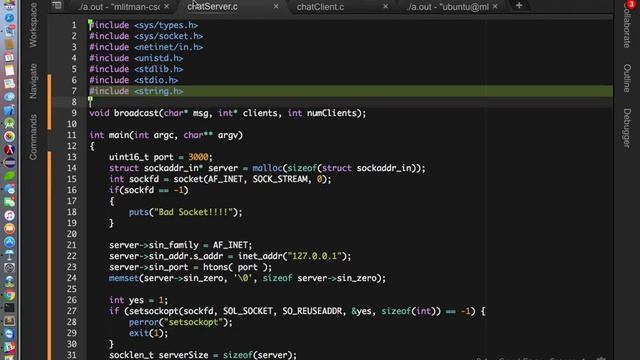Click the 'socklen_t serverSize' line
Viewport: 640px width, 360px height.
203,355
